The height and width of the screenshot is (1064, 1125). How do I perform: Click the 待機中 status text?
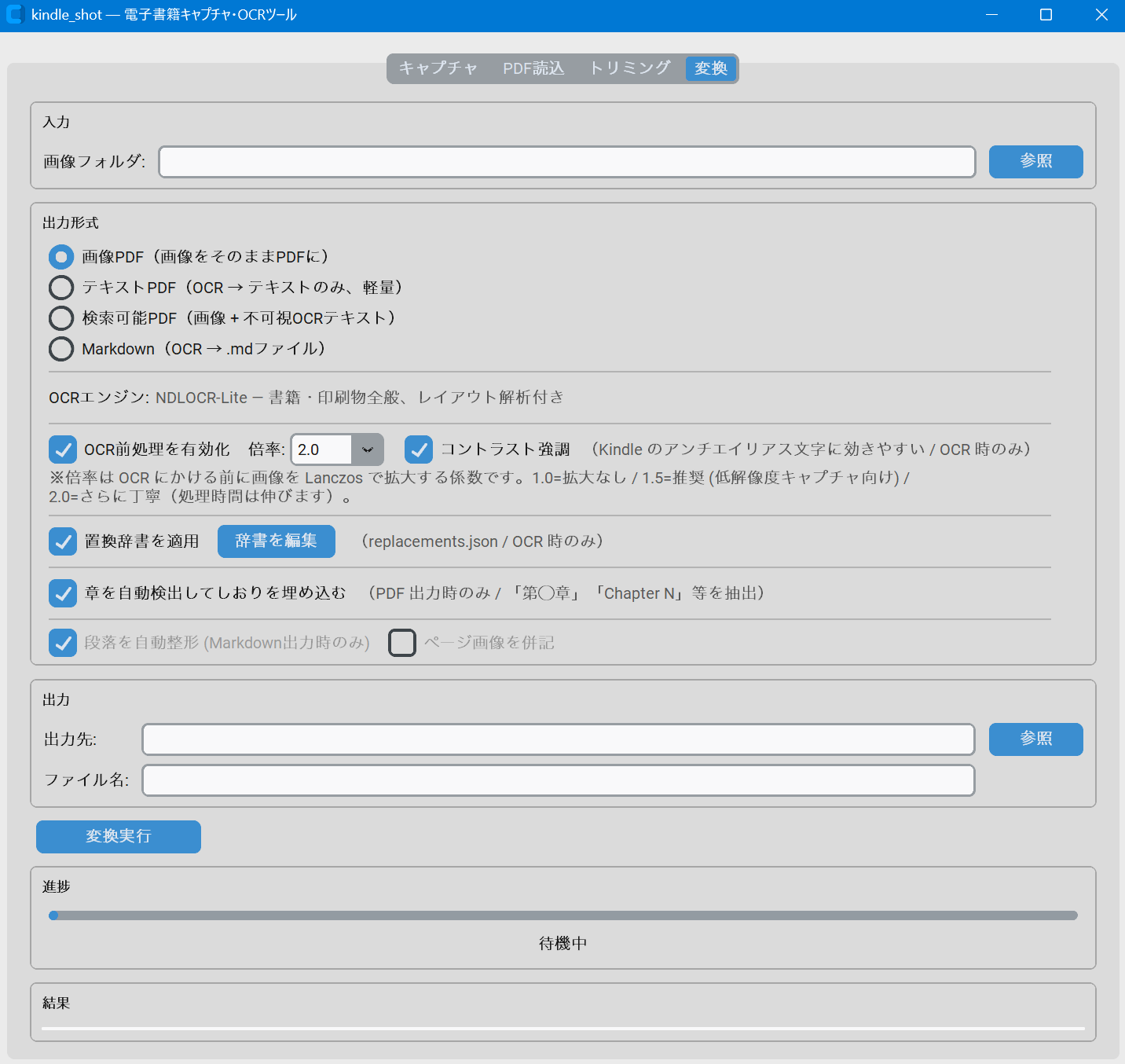click(x=563, y=944)
